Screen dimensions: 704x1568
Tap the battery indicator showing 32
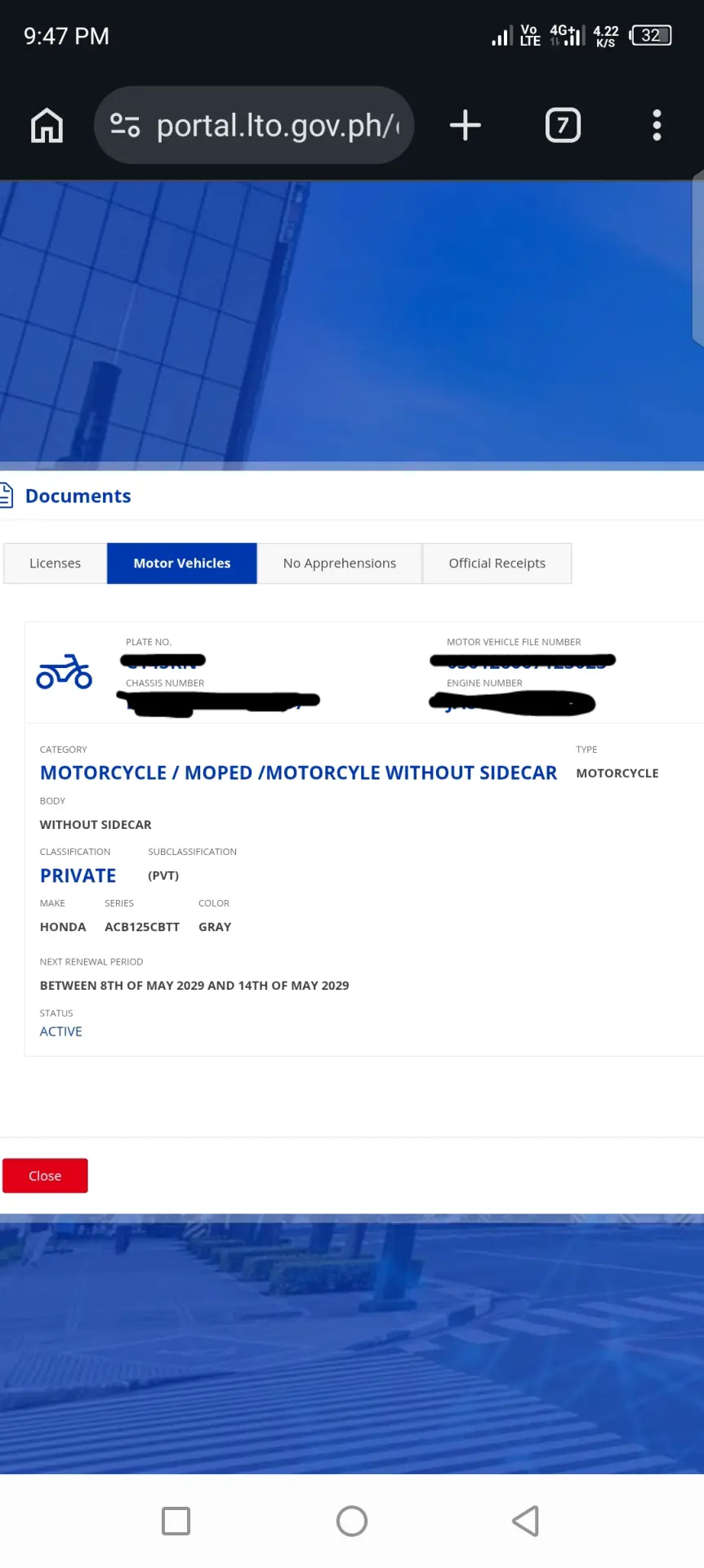[651, 36]
